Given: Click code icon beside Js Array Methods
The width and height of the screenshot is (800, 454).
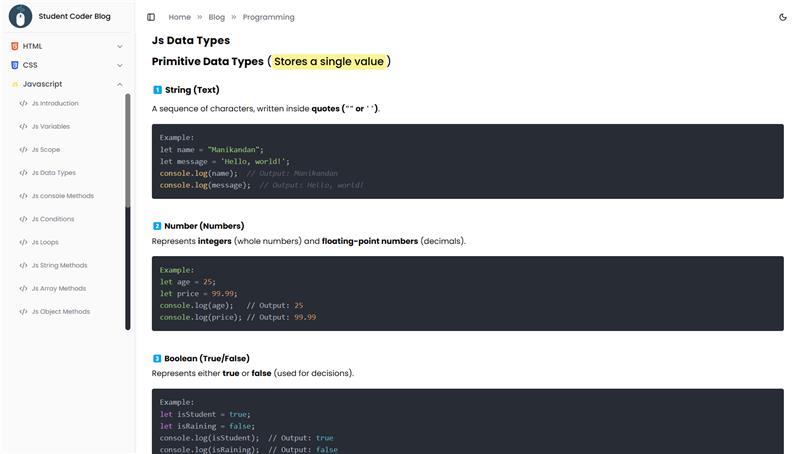Looking at the screenshot, I should tap(23, 288).
